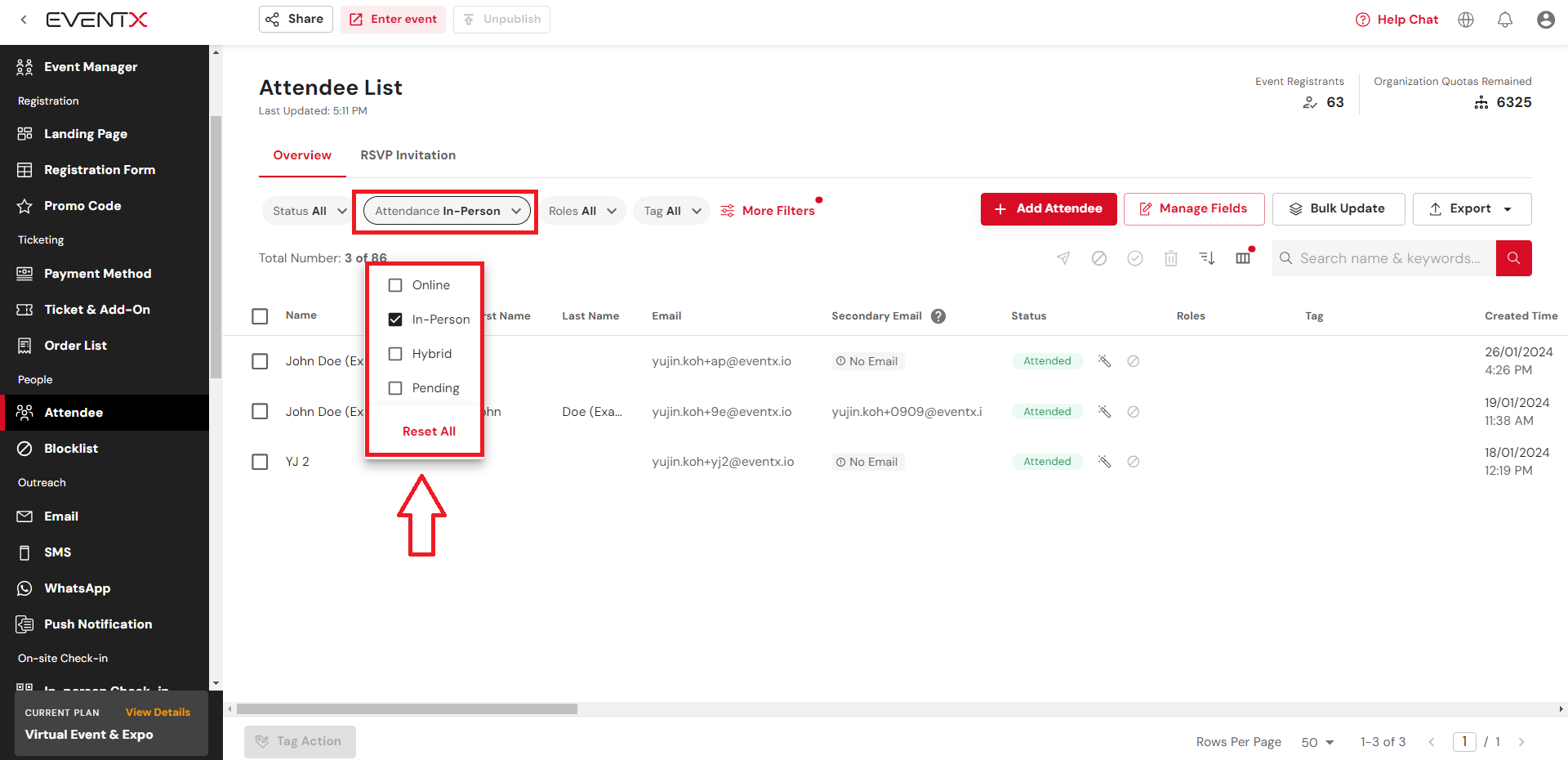Uncheck the In-Person attendance option
The height and width of the screenshot is (760, 1568).
(395, 320)
